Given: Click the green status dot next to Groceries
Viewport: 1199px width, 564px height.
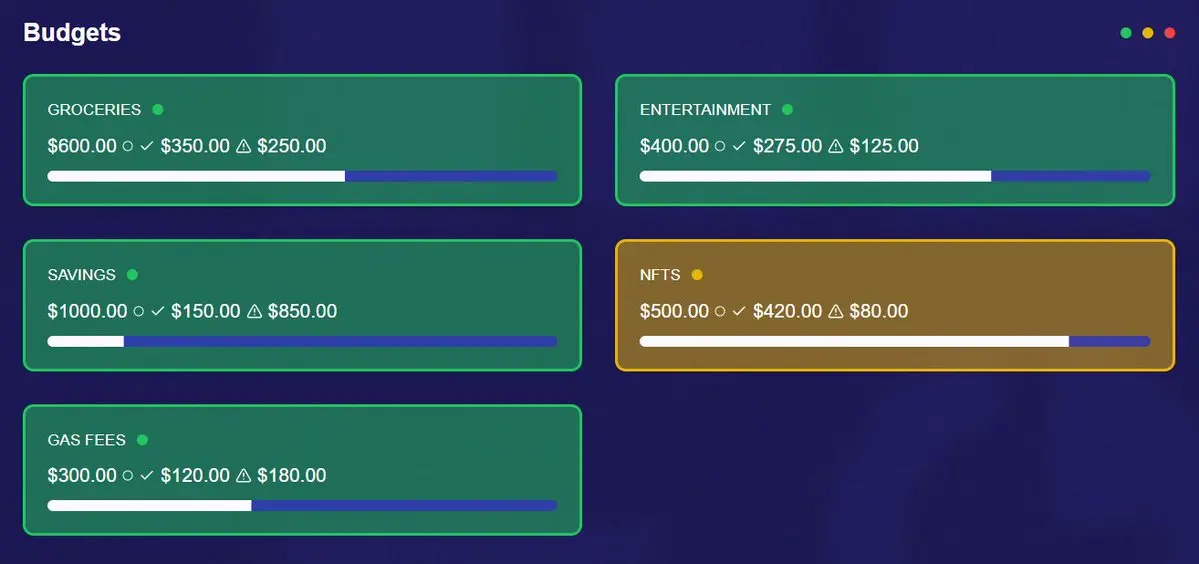Looking at the screenshot, I should click(158, 109).
